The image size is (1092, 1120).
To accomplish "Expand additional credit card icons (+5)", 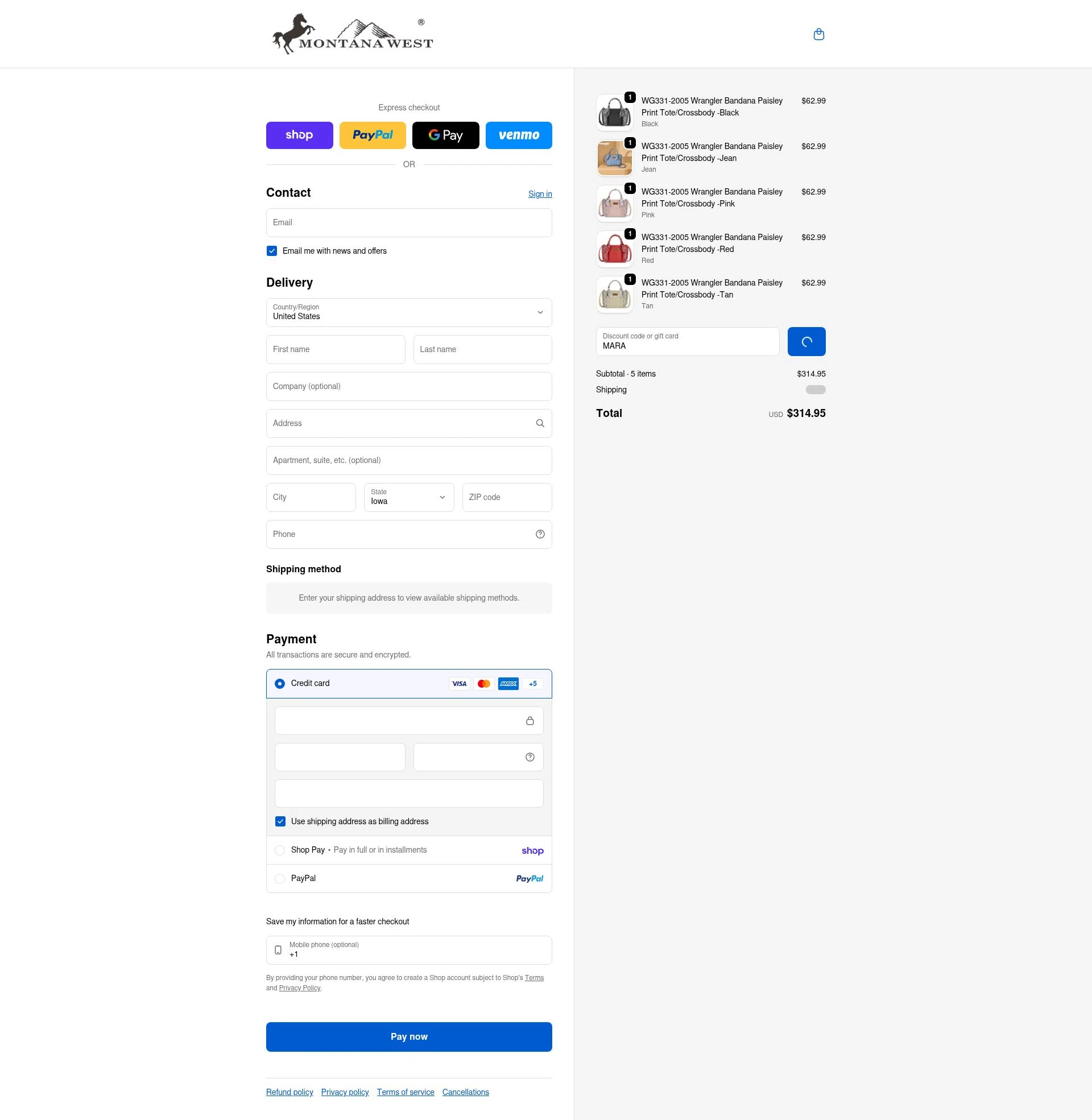I will 532,683.
